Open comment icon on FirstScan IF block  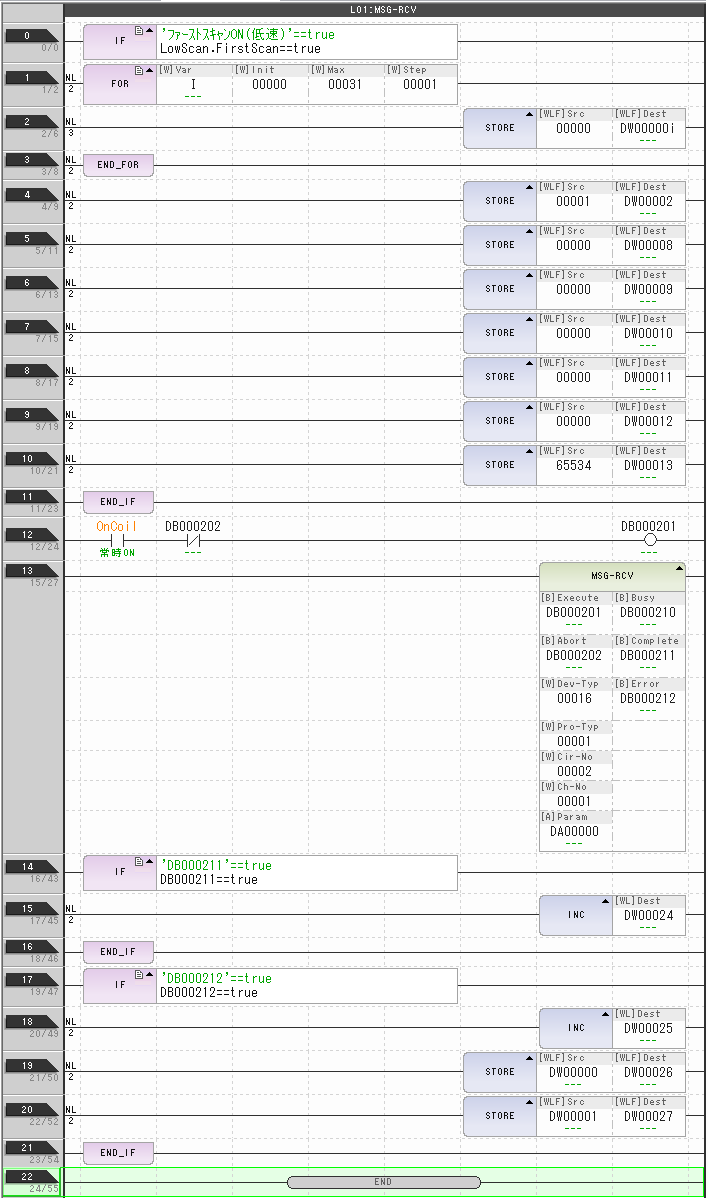coord(139,31)
